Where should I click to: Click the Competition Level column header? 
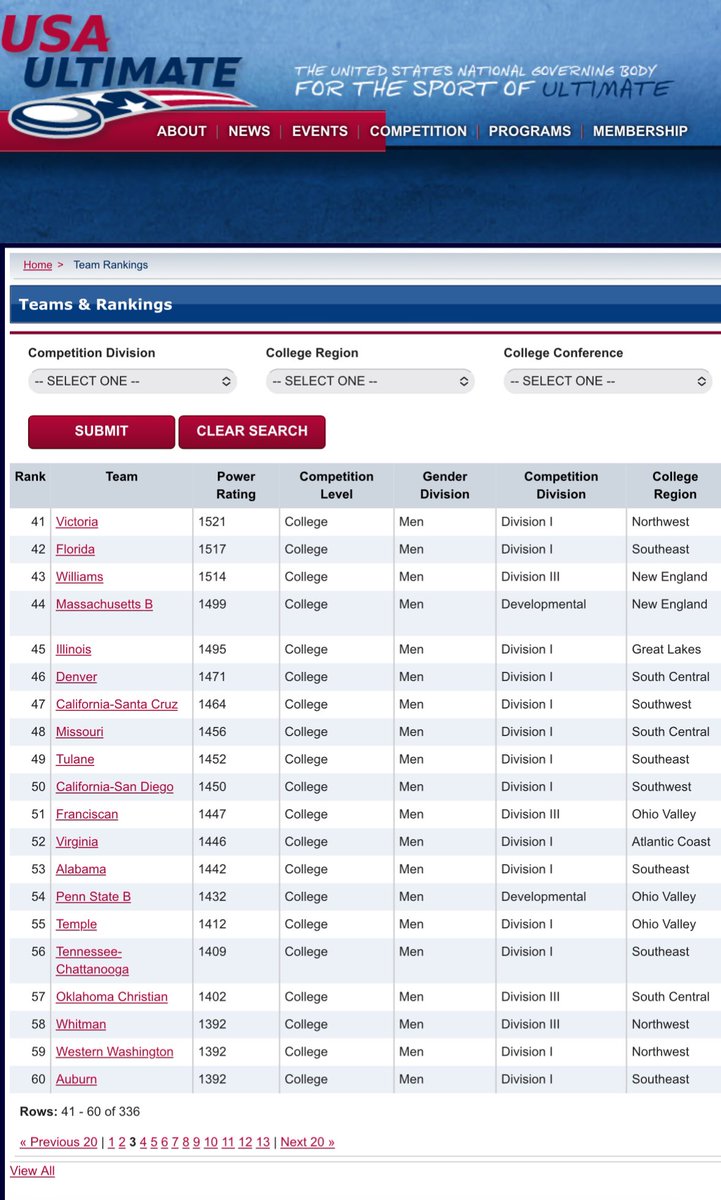(x=337, y=485)
